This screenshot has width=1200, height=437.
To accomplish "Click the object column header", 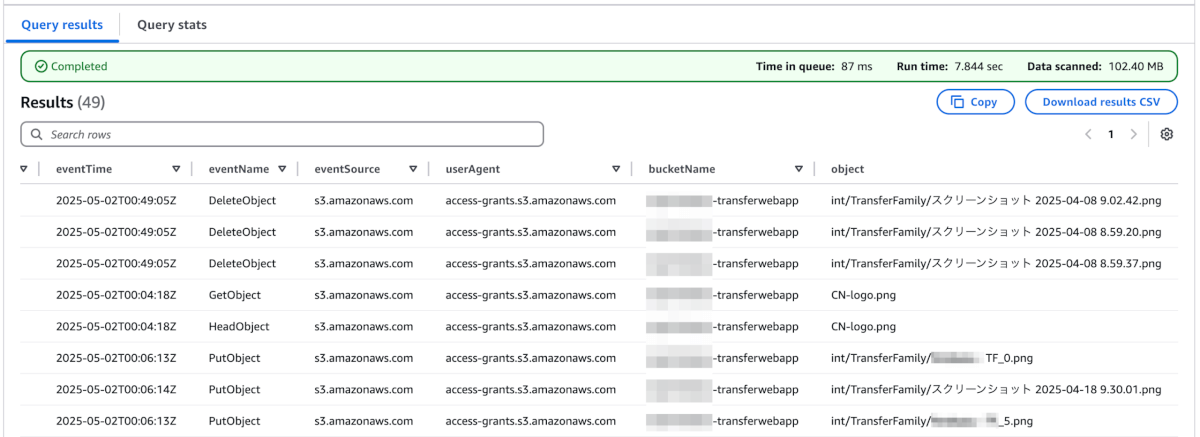I will [x=847, y=169].
